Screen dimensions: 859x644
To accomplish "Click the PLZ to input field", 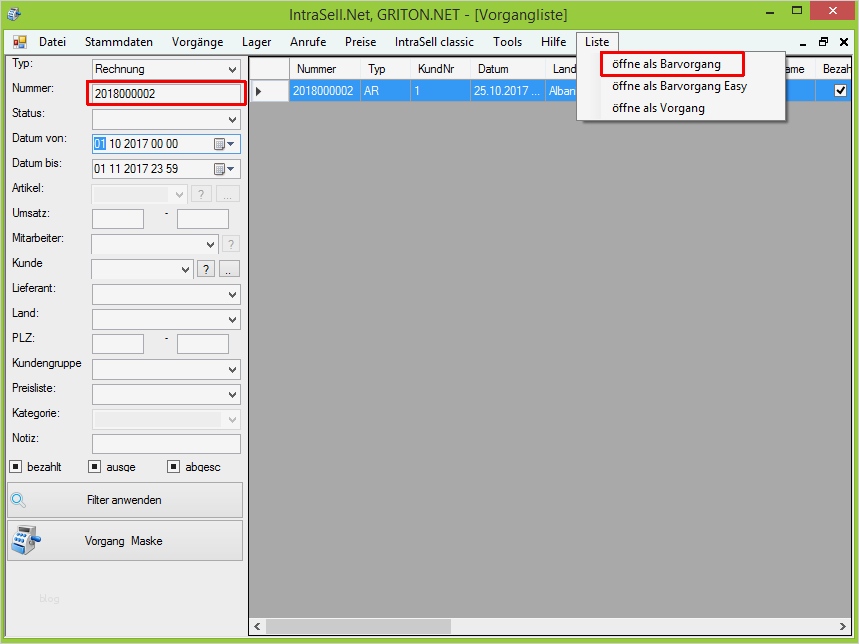I will pyautogui.click(x=203, y=344).
